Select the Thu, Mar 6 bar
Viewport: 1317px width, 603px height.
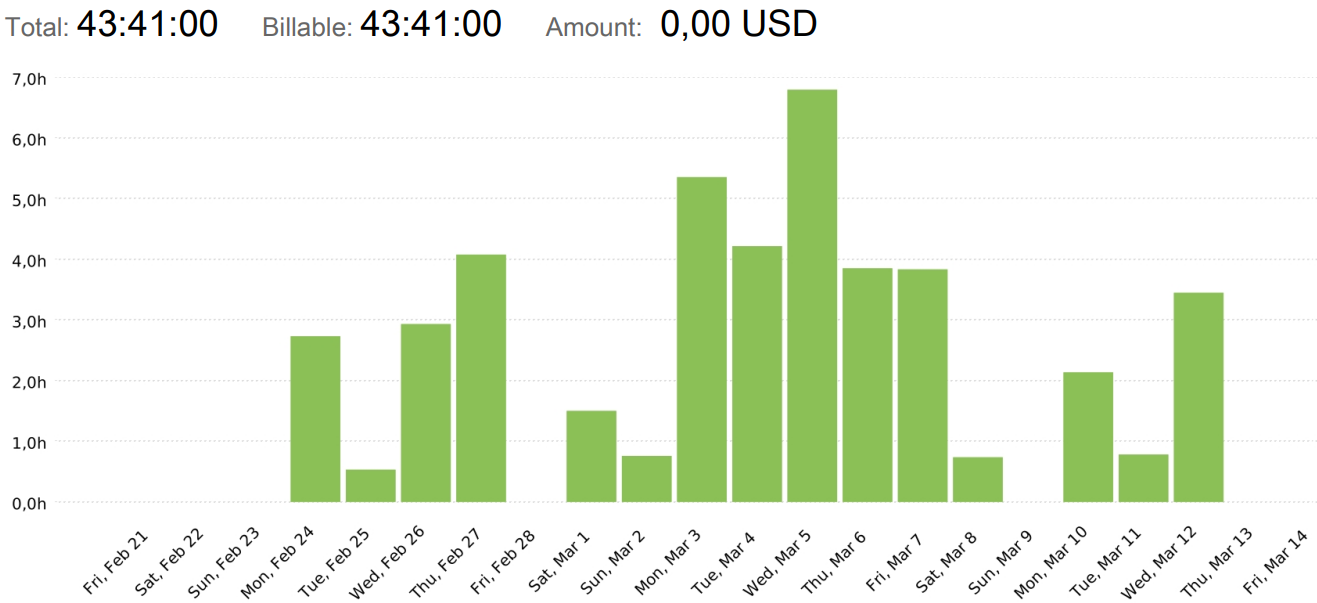point(867,385)
